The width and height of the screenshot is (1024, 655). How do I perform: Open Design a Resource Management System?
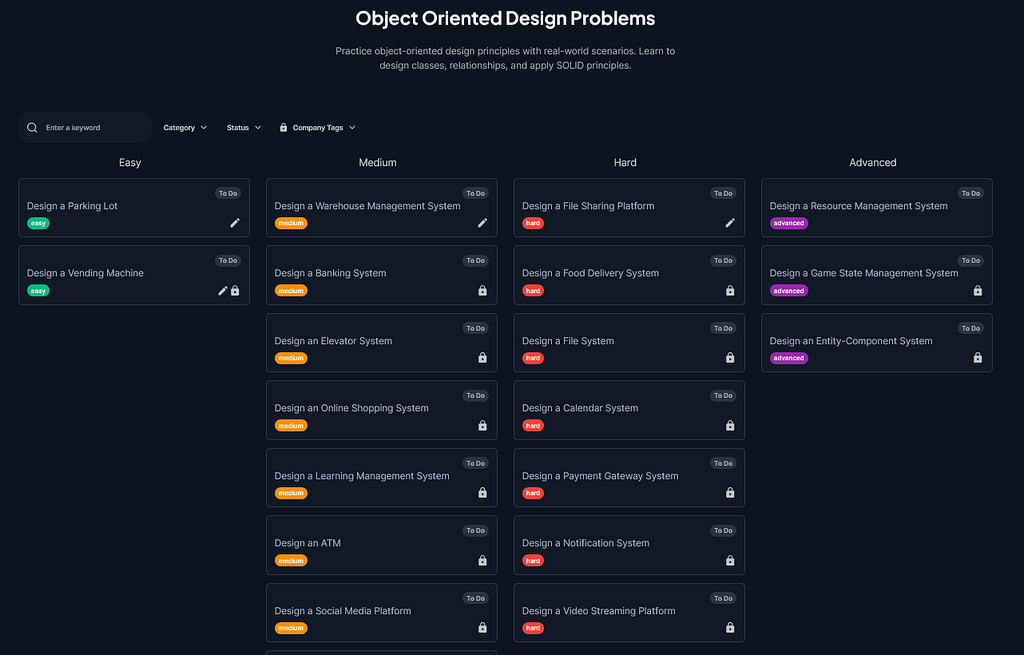pos(876,208)
